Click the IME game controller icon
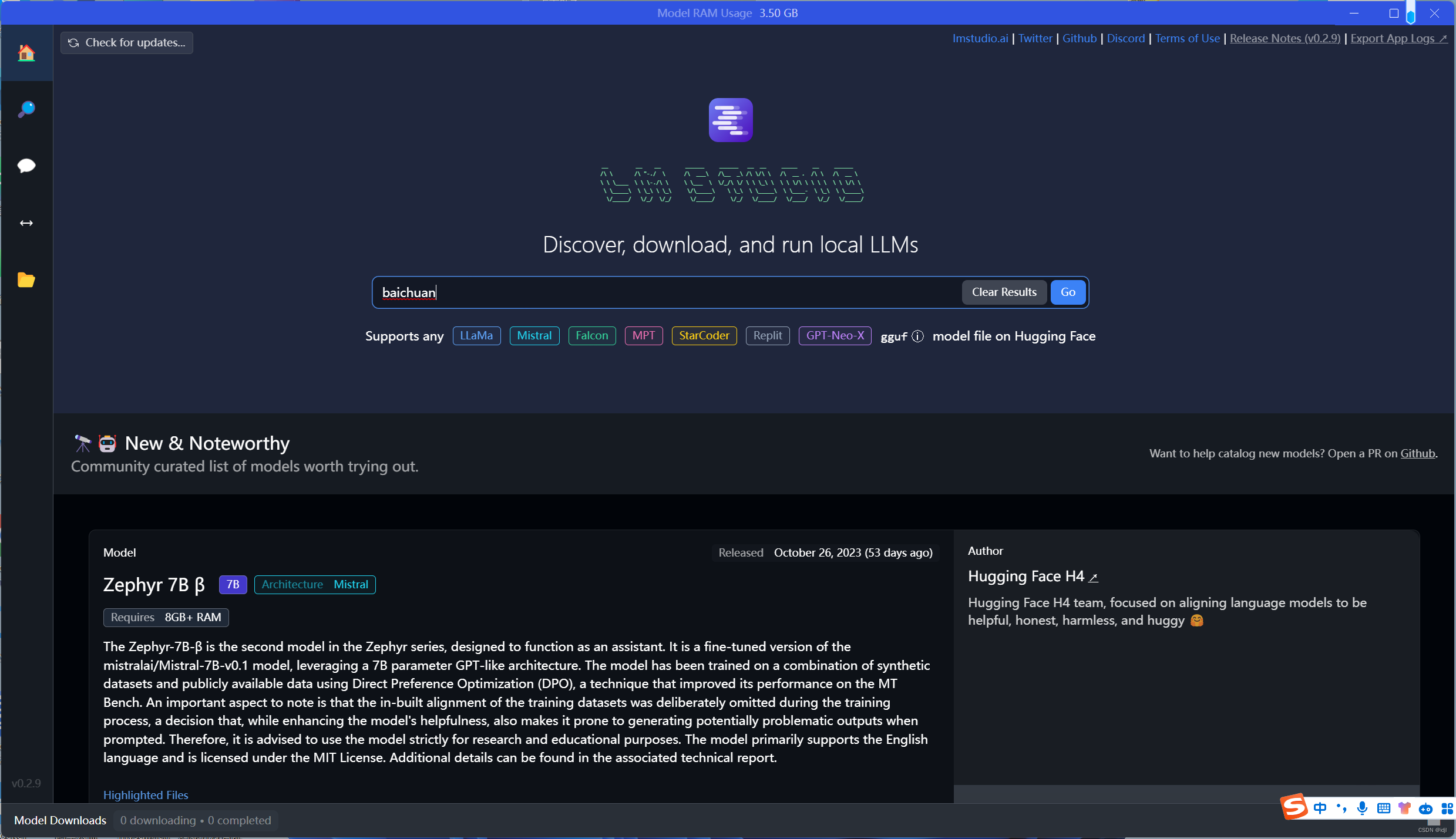Image resolution: width=1456 pixels, height=839 pixels. tap(1425, 809)
